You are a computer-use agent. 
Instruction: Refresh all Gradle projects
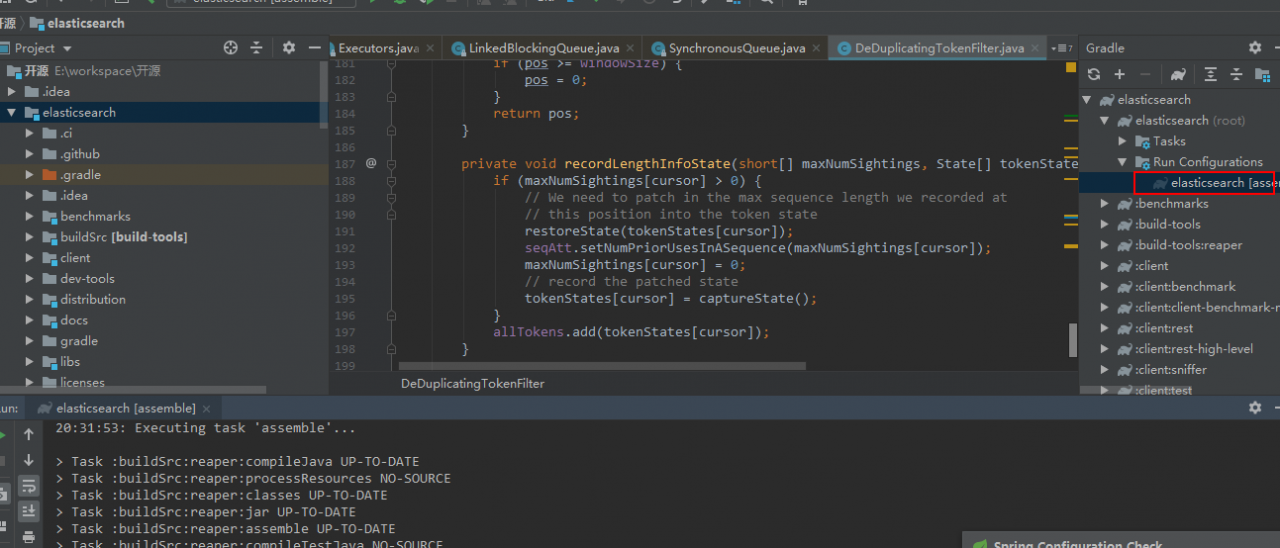pos(1094,74)
